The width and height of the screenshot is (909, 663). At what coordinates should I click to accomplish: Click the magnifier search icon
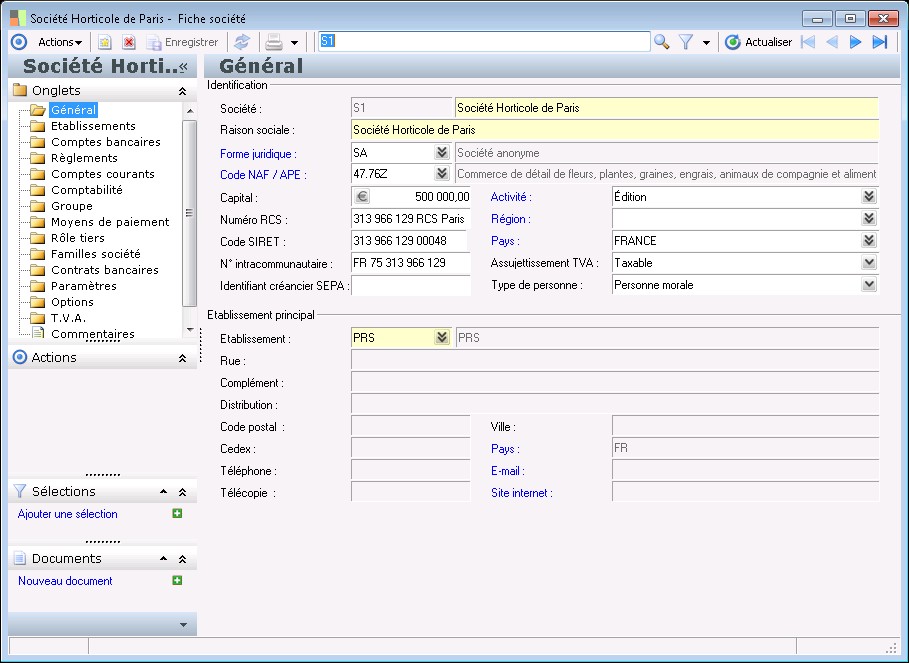click(661, 42)
